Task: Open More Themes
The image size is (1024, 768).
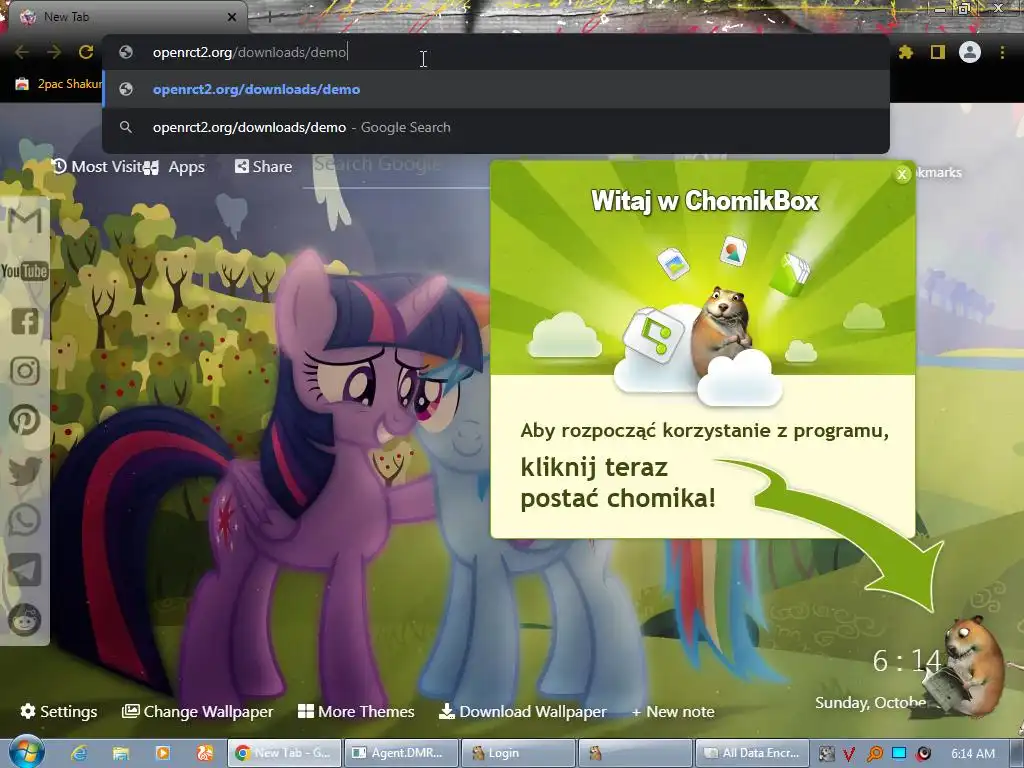Action: click(356, 711)
